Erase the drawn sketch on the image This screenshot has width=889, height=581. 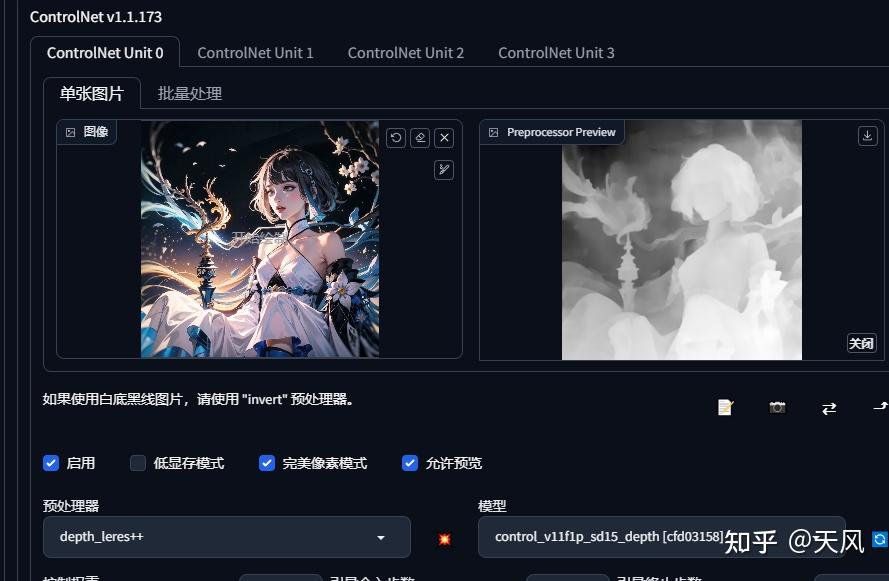420,137
